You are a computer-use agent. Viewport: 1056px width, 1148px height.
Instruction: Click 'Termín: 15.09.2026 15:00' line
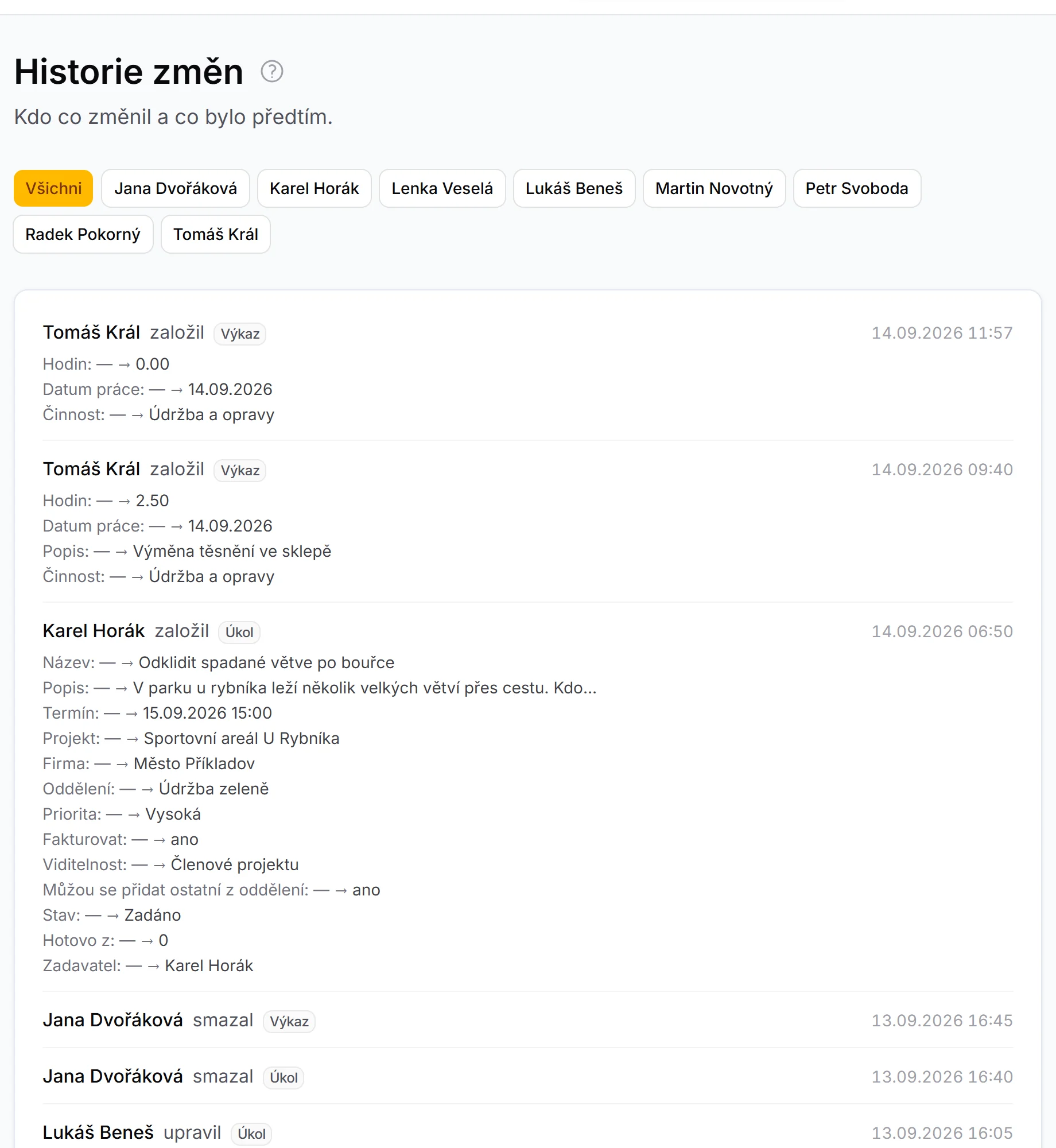coord(157,713)
